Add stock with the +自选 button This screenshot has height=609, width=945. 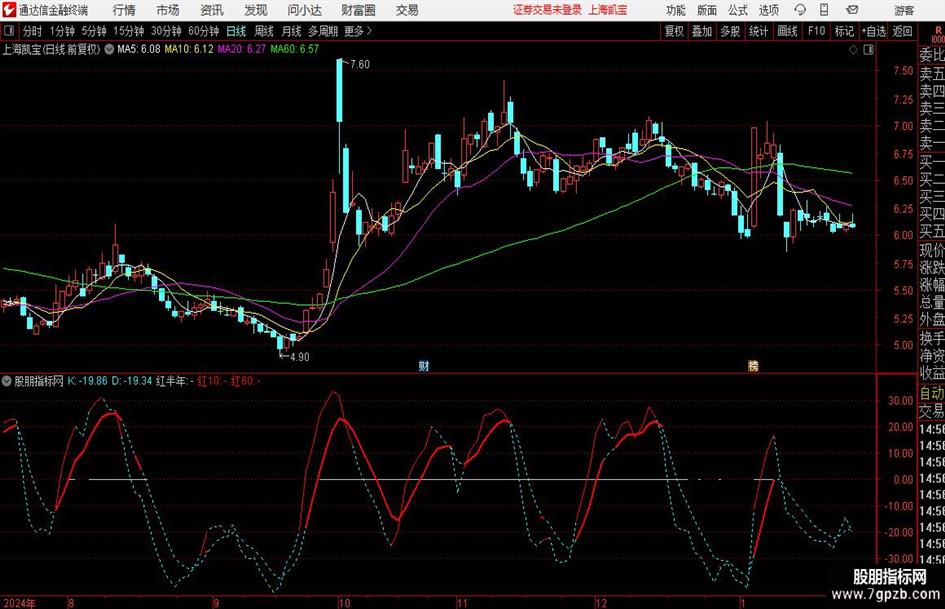873,31
